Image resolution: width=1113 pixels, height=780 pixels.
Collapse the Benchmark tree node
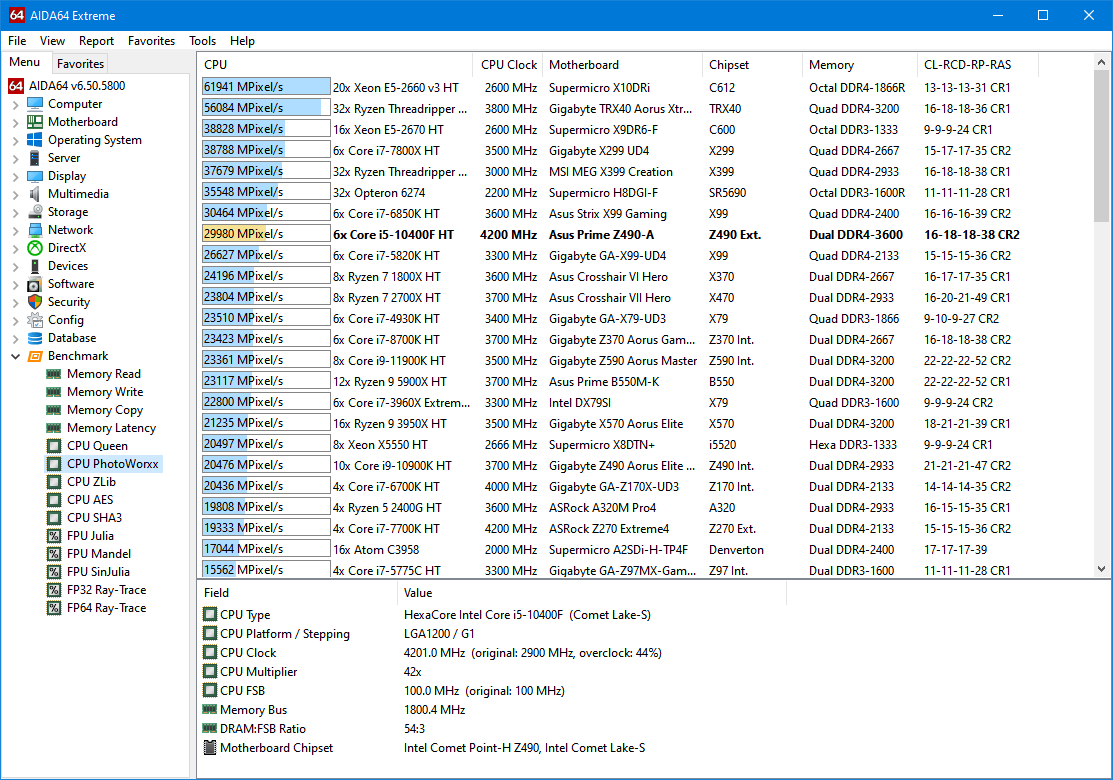click(x=15, y=356)
